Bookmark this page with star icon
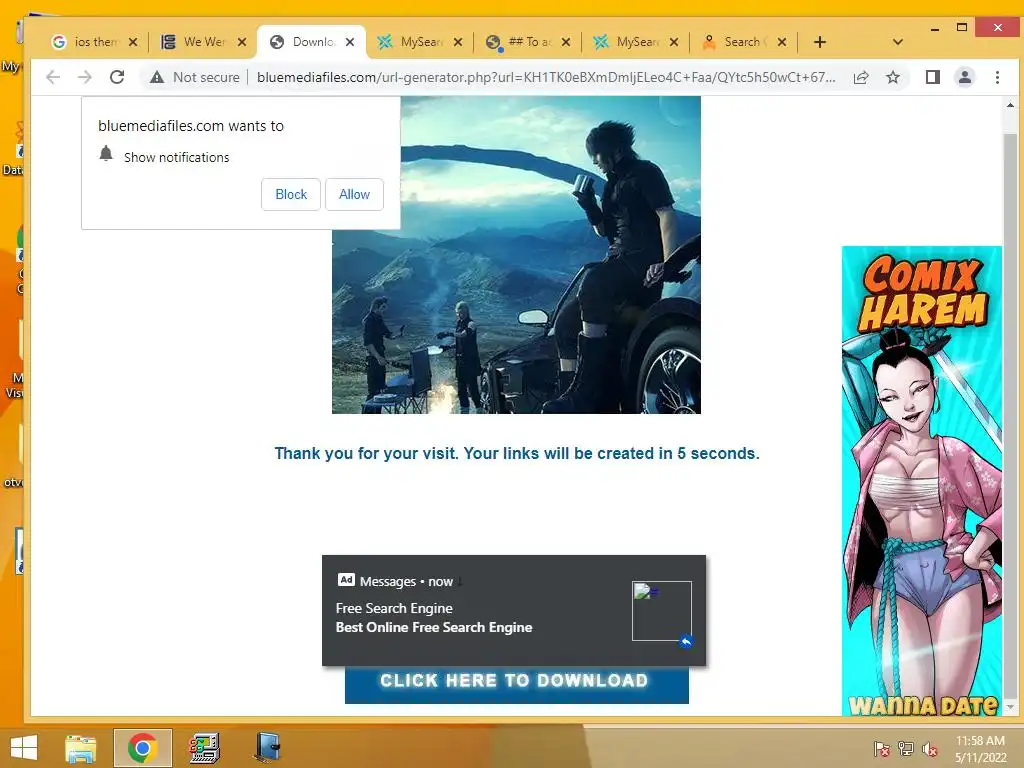 pyautogui.click(x=893, y=77)
